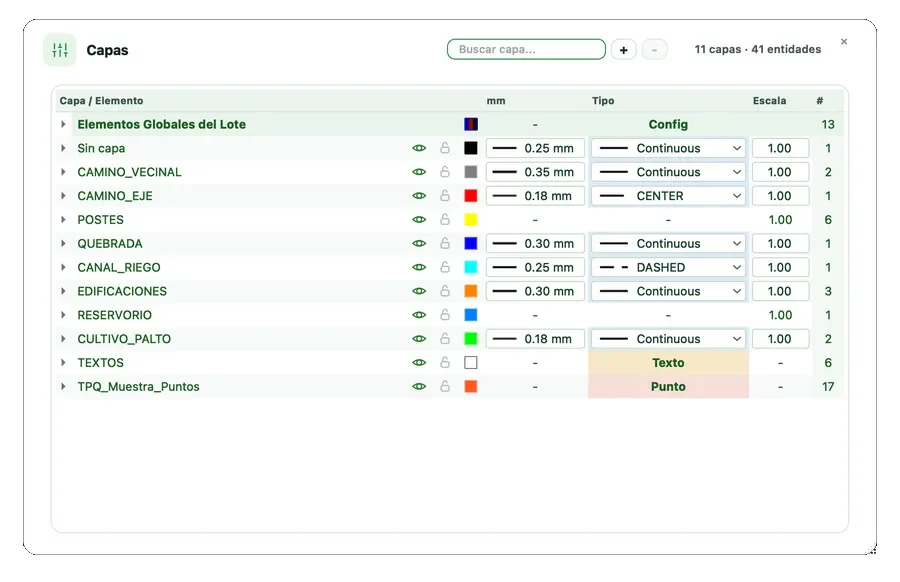Open 0.35 mm lineweight for CAMINO_VECINAL
900x582 pixels.
click(535, 172)
